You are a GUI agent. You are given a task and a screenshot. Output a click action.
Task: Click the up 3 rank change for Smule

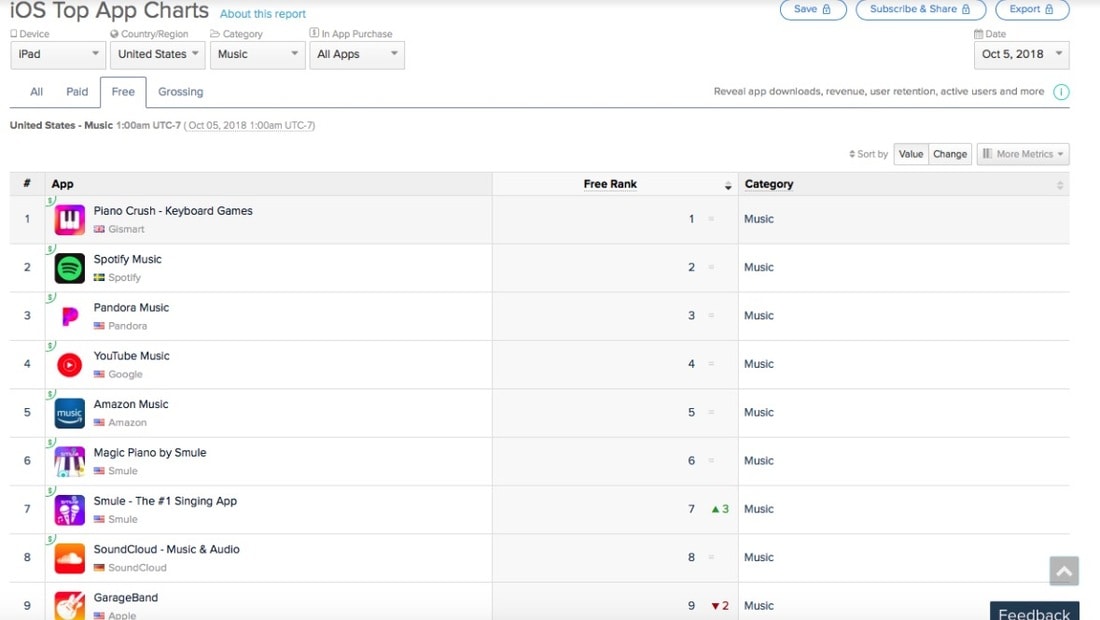coord(720,509)
